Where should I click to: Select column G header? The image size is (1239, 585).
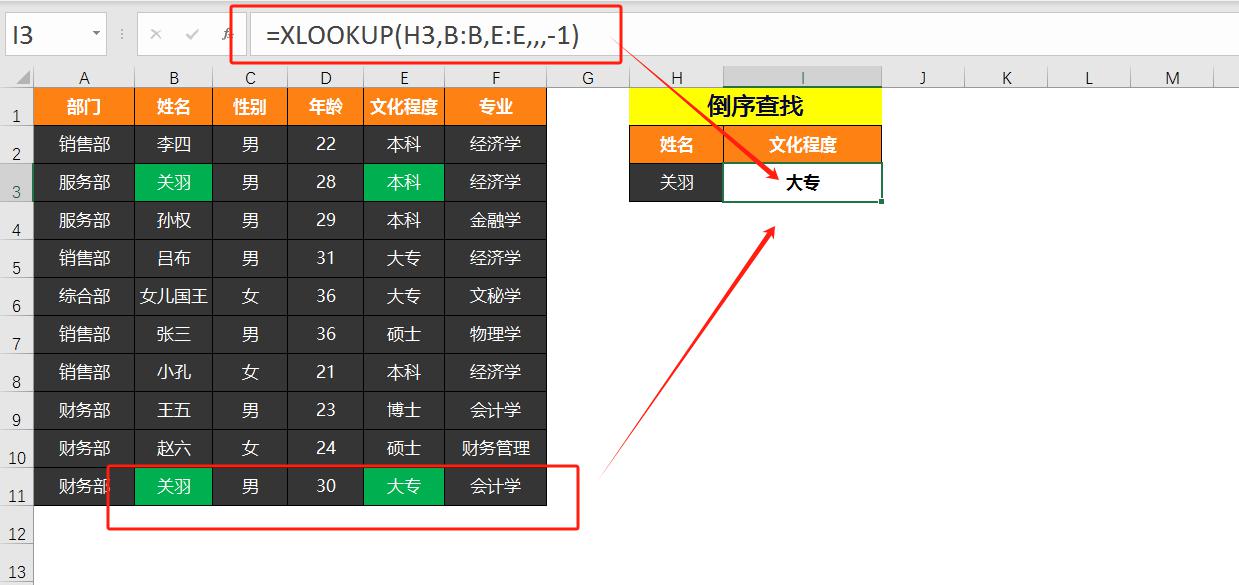pyautogui.click(x=588, y=78)
